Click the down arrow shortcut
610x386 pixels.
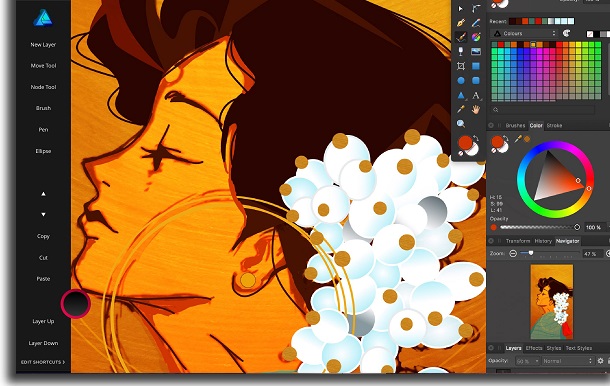pos(43,214)
